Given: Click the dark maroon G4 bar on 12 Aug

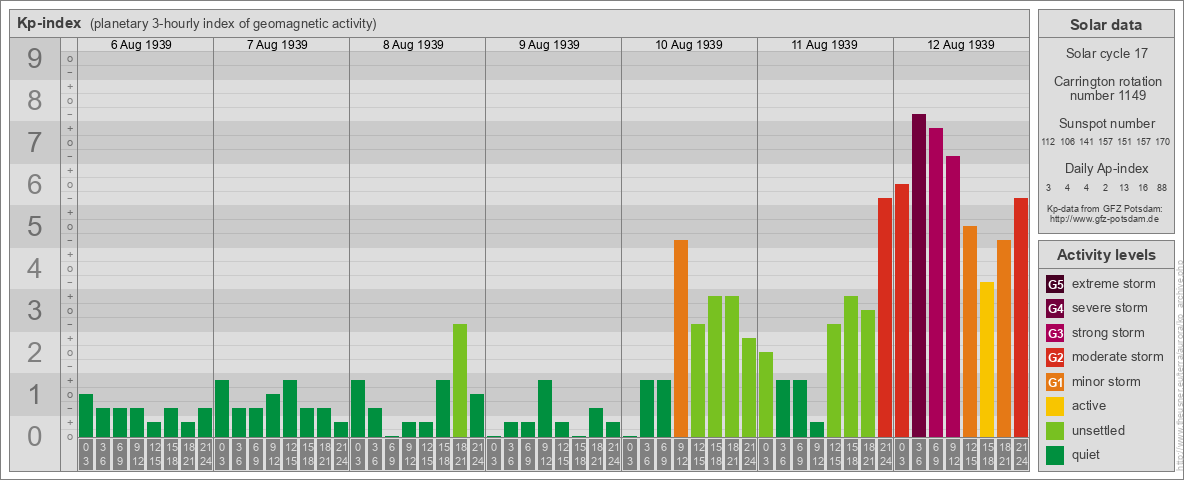Looking at the screenshot, I should click(918, 275).
